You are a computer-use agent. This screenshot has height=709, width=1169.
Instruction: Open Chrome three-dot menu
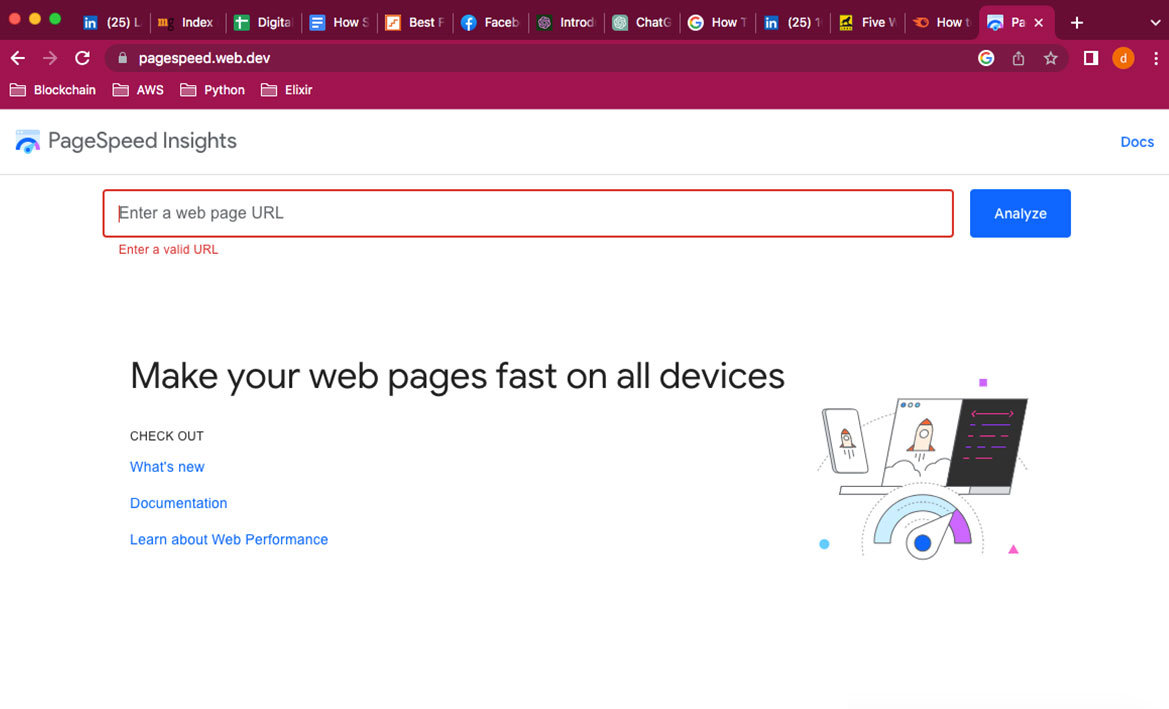[x=1156, y=58]
